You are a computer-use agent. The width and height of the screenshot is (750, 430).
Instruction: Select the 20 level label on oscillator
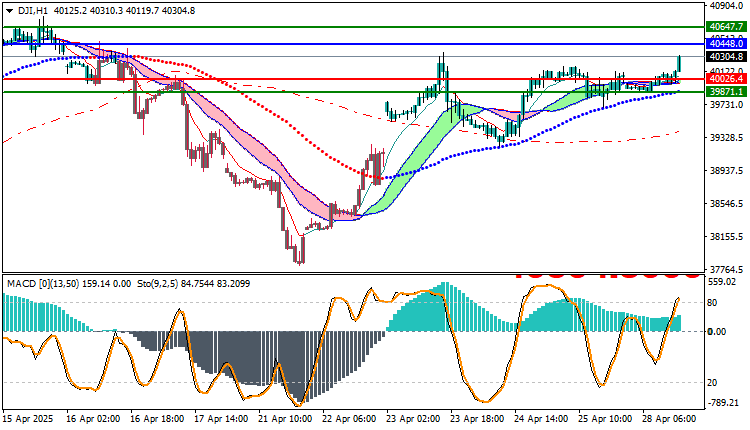tap(712, 383)
